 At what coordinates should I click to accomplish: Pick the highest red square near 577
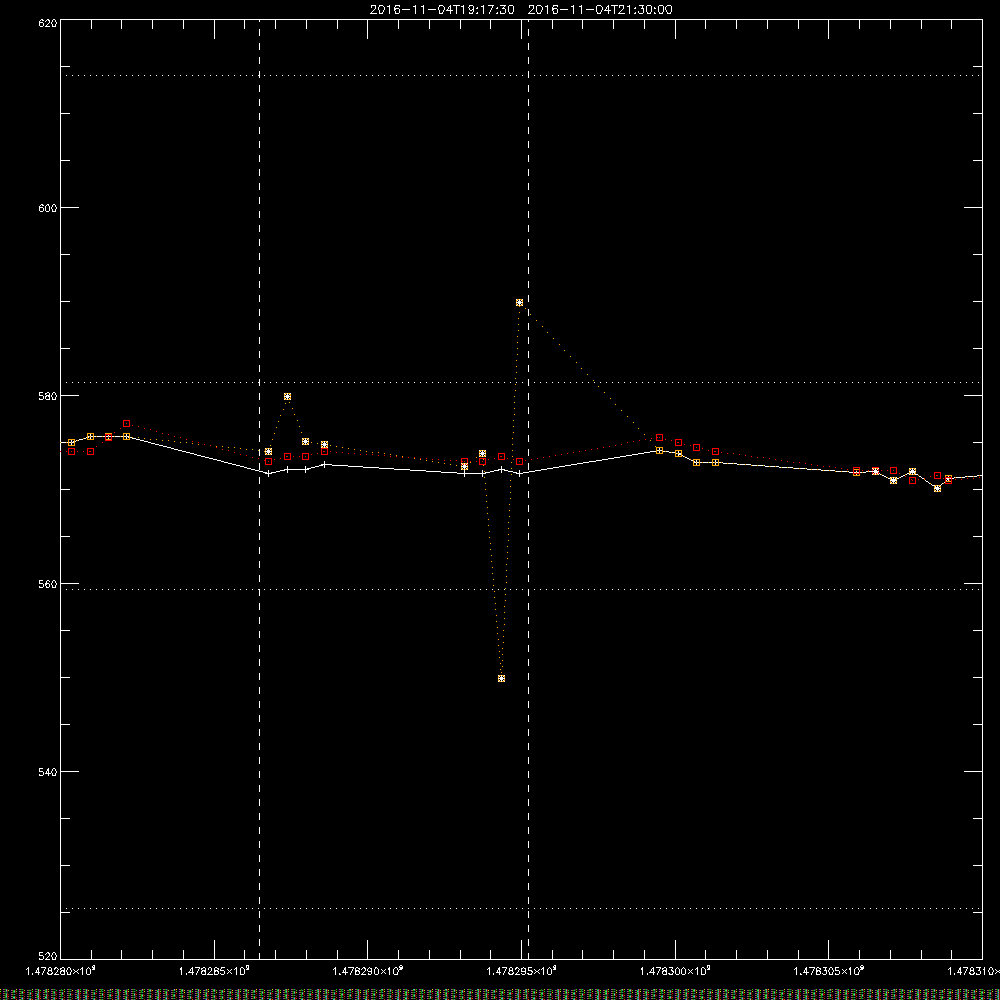tap(126, 423)
